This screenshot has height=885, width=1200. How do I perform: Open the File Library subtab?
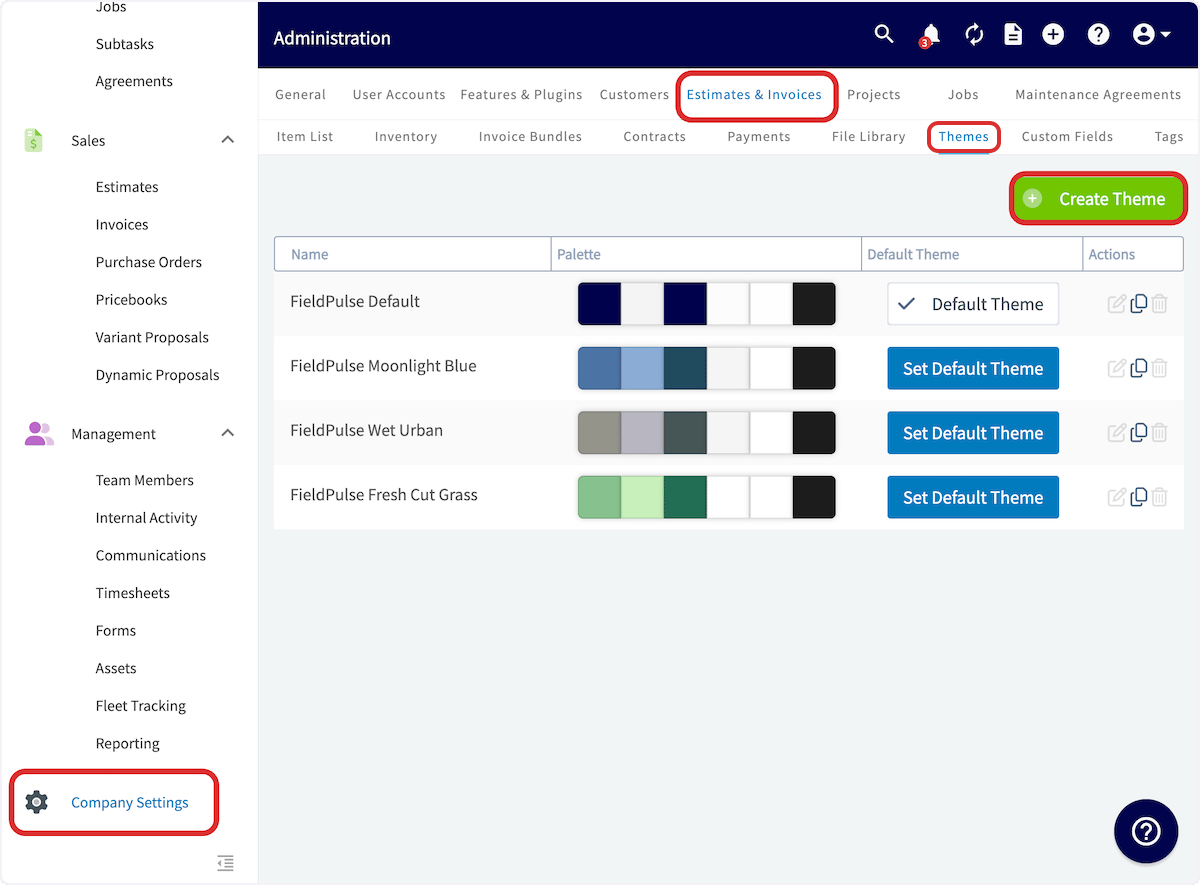point(868,136)
